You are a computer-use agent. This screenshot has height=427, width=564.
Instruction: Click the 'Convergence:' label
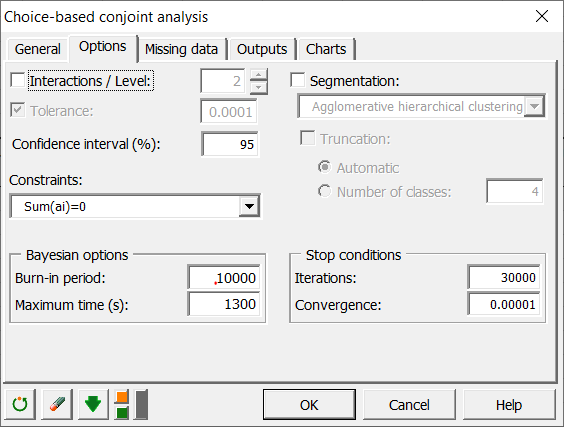pyautogui.click(x=338, y=305)
